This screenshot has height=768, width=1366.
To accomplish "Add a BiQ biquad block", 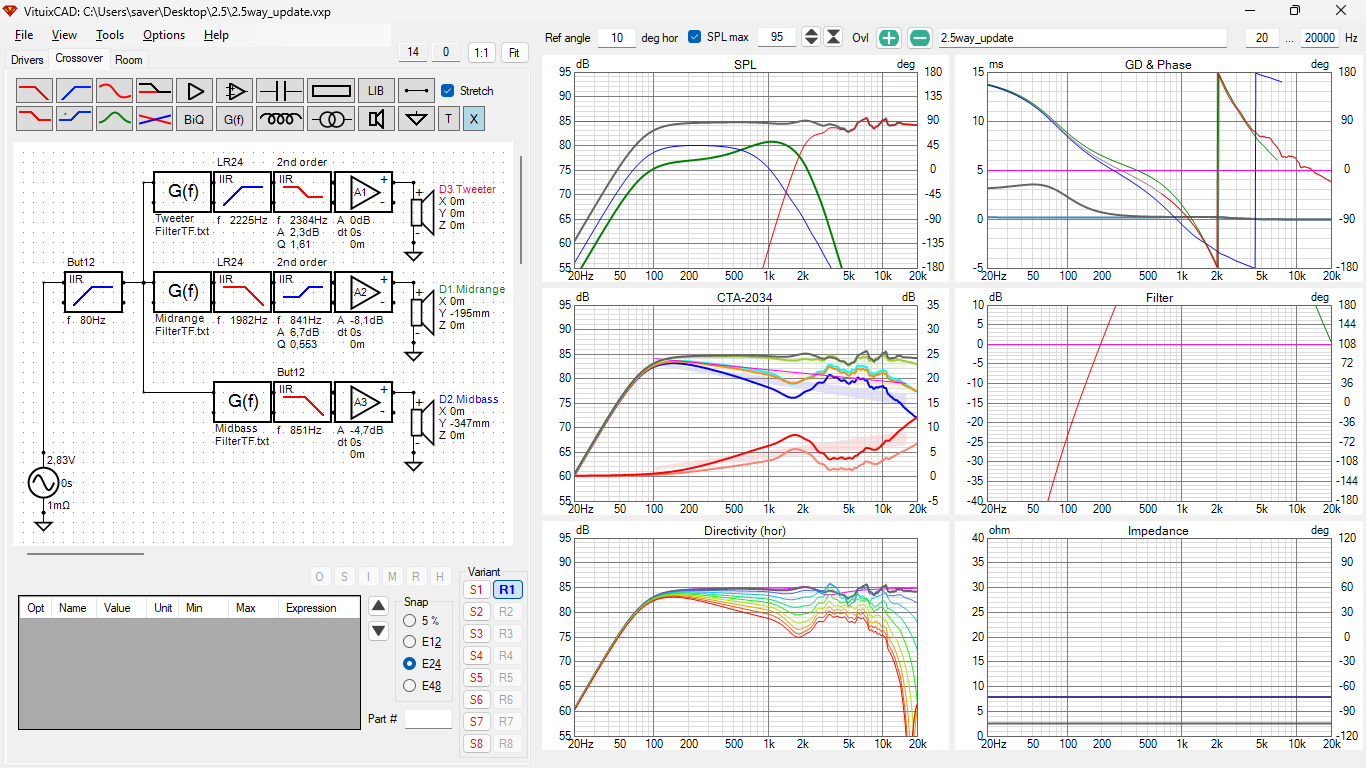I will tap(194, 119).
